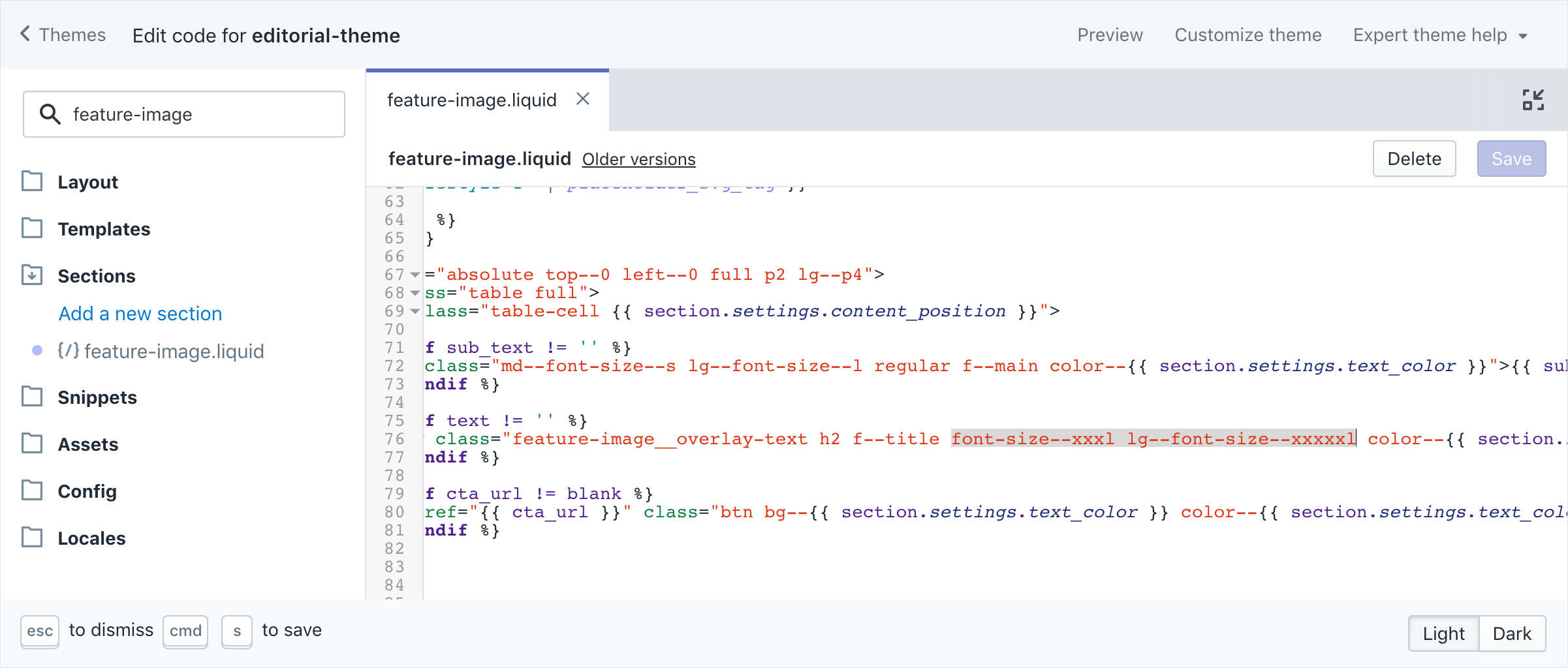Switch editor theme to Light
The image size is (1568, 668).
(1444, 632)
